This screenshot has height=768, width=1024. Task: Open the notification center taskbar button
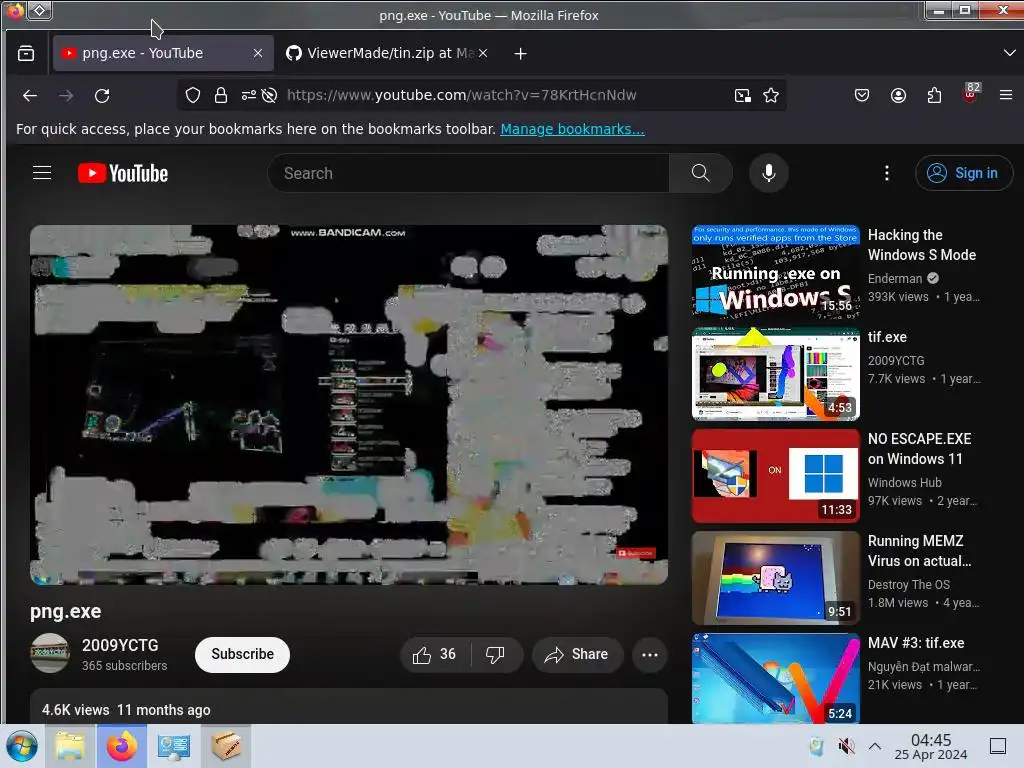click(998, 746)
